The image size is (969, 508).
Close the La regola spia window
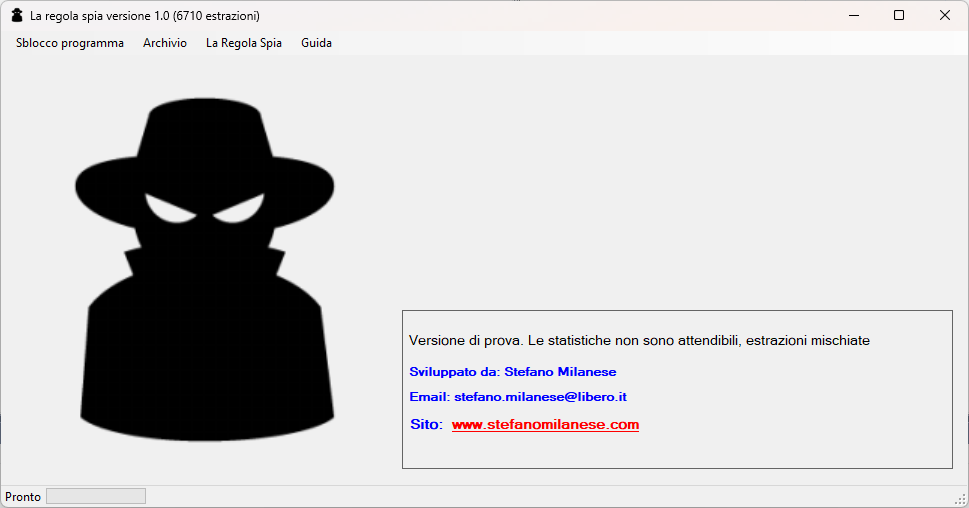coord(945,15)
